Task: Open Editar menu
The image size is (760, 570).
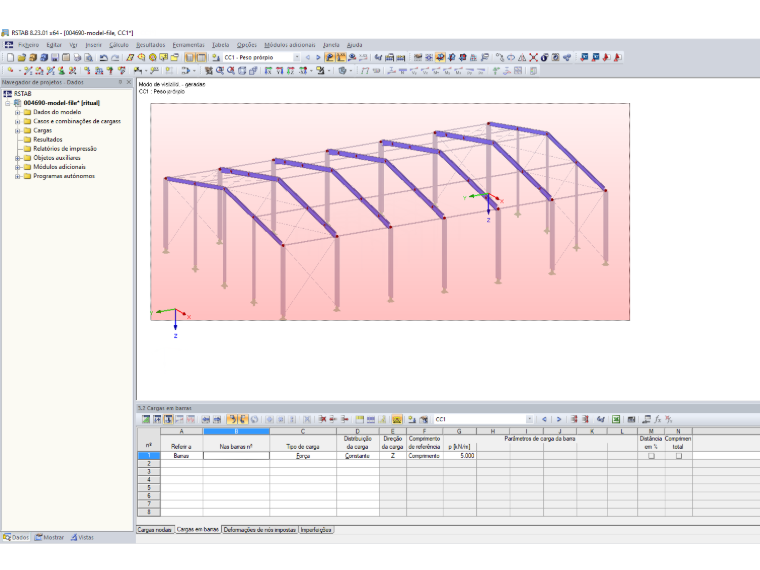Action: tap(54, 45)
